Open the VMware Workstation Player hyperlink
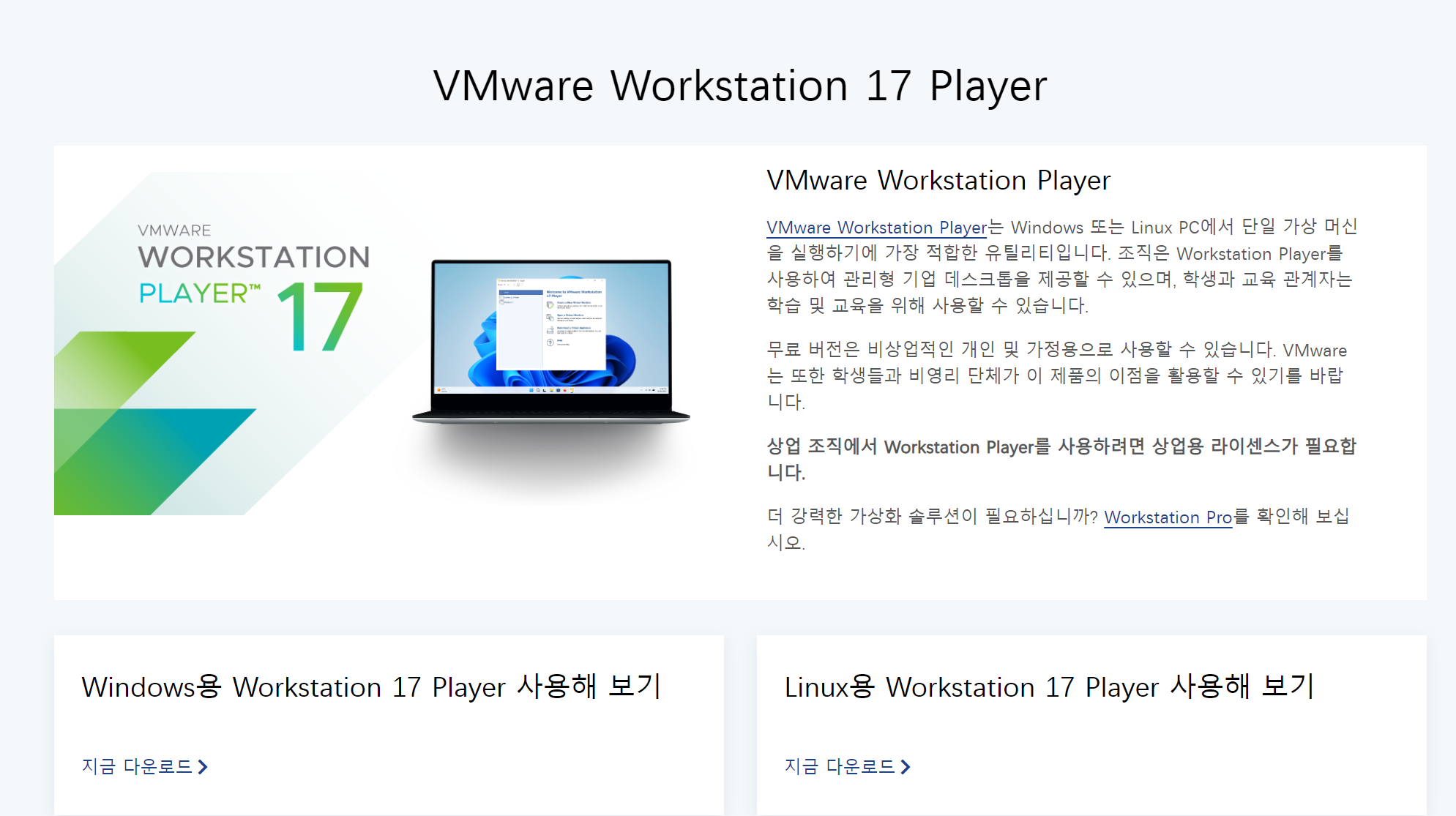 click(x=876, y=228)
